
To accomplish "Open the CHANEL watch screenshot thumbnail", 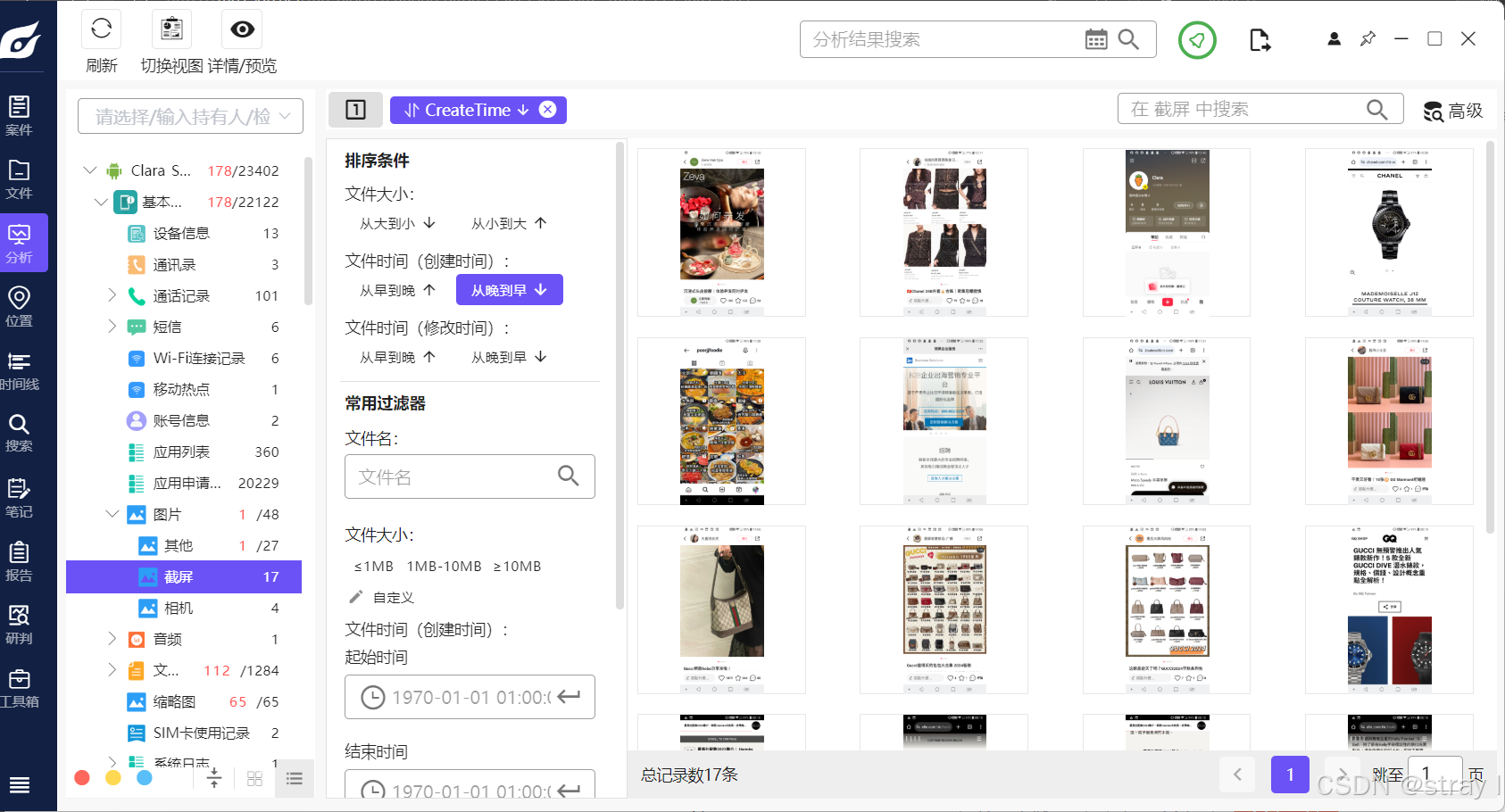I will pyautogui.click(x=1389, y=233).
